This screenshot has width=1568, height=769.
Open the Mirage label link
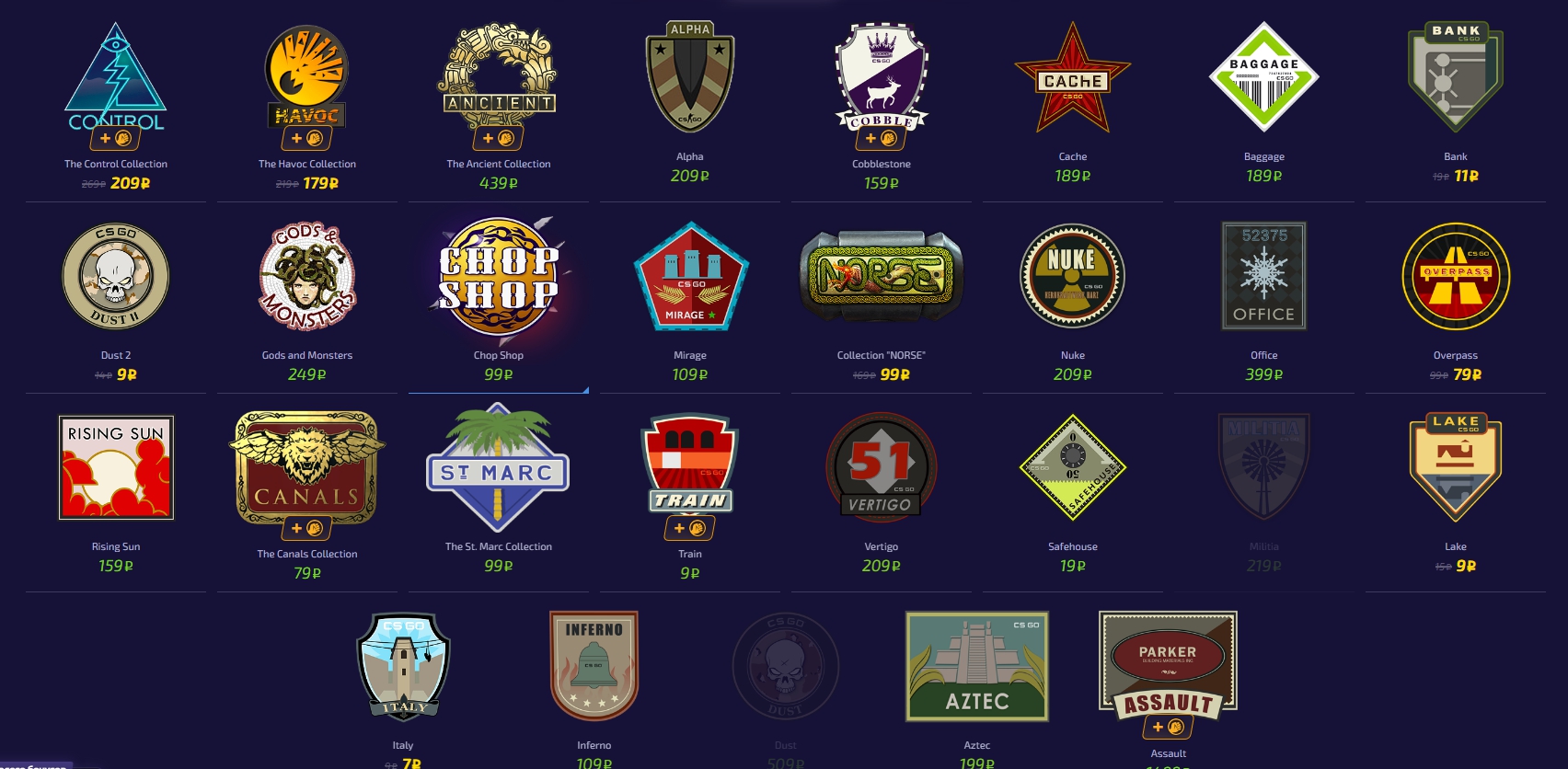pyautogui.click(x=690, y=355)
